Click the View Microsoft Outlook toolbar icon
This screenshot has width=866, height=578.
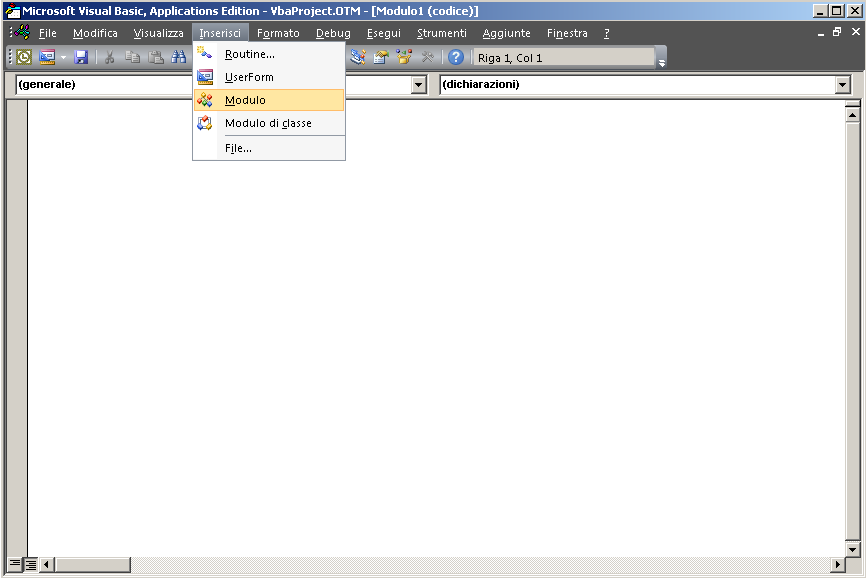(x=24, y=57)
